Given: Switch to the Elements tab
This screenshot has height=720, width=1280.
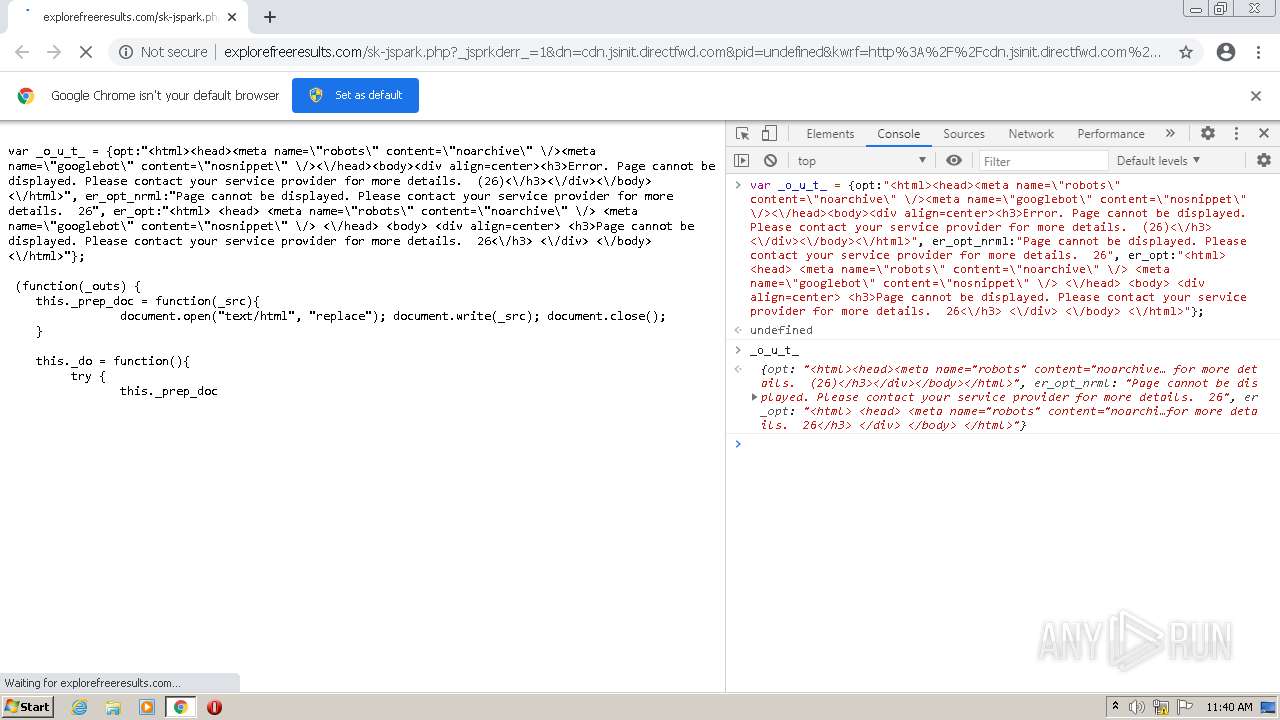Looking at the screenshot, I should click(830, 133).
